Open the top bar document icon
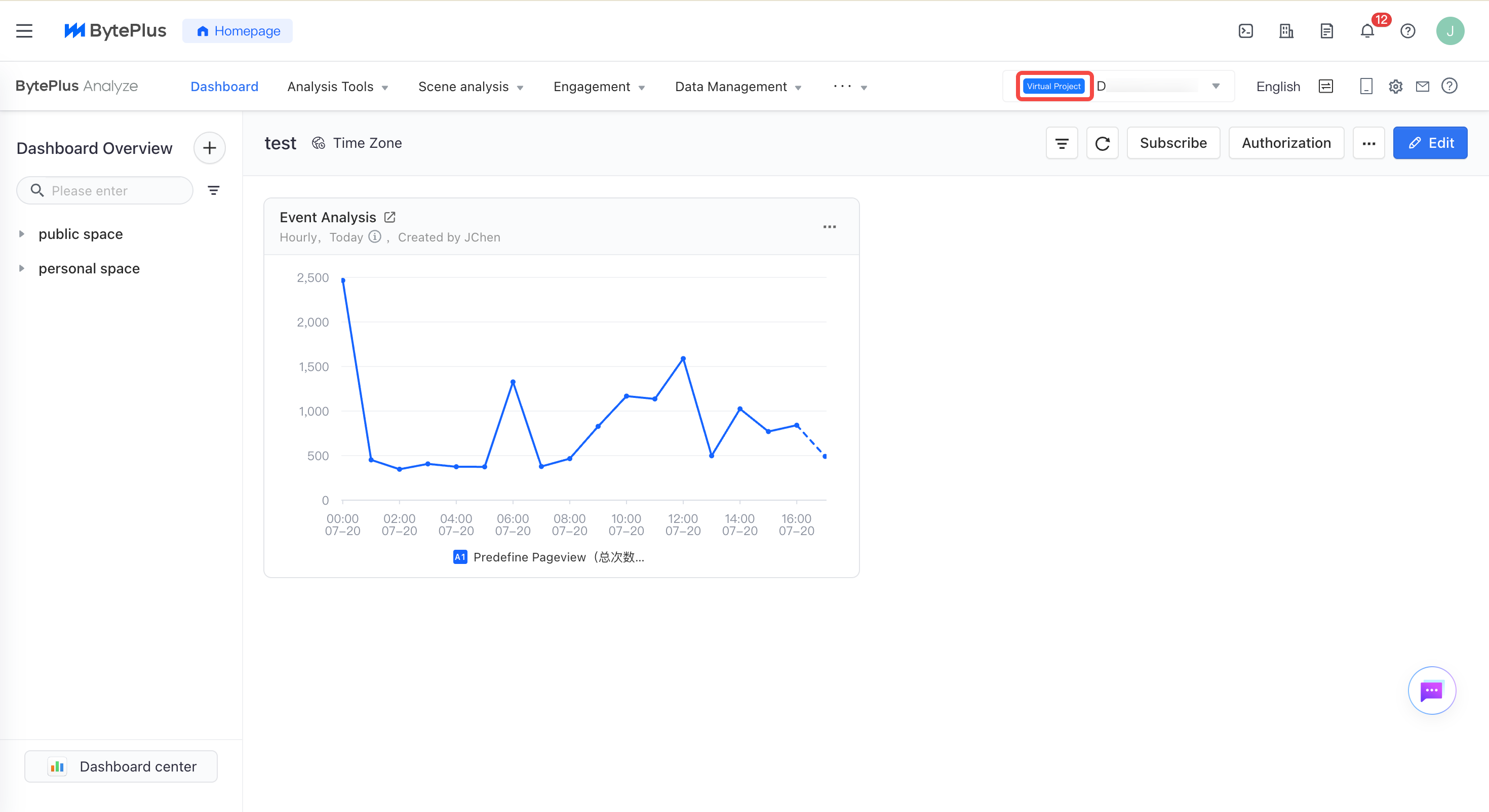The image size is (1489, 812). pos(1326,31)
